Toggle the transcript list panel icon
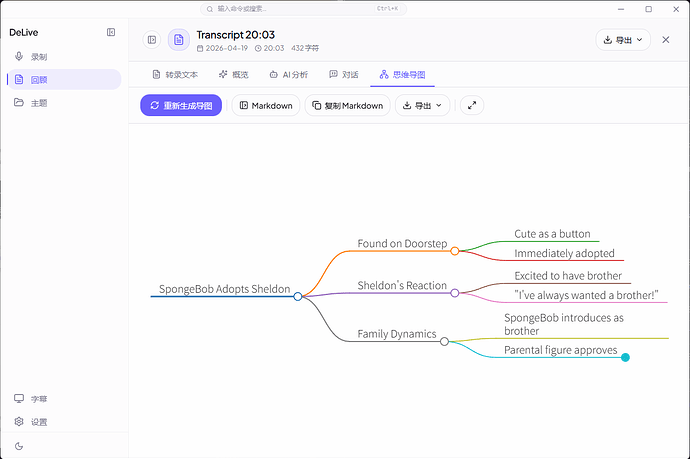 (152, 40)
